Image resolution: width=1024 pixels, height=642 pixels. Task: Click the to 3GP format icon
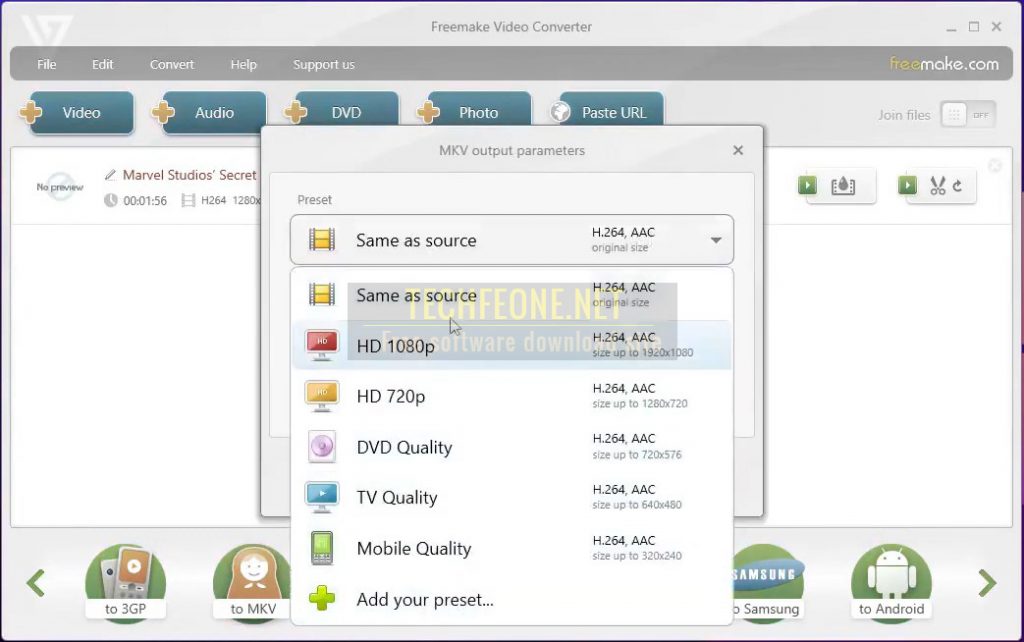coord(125,583)
